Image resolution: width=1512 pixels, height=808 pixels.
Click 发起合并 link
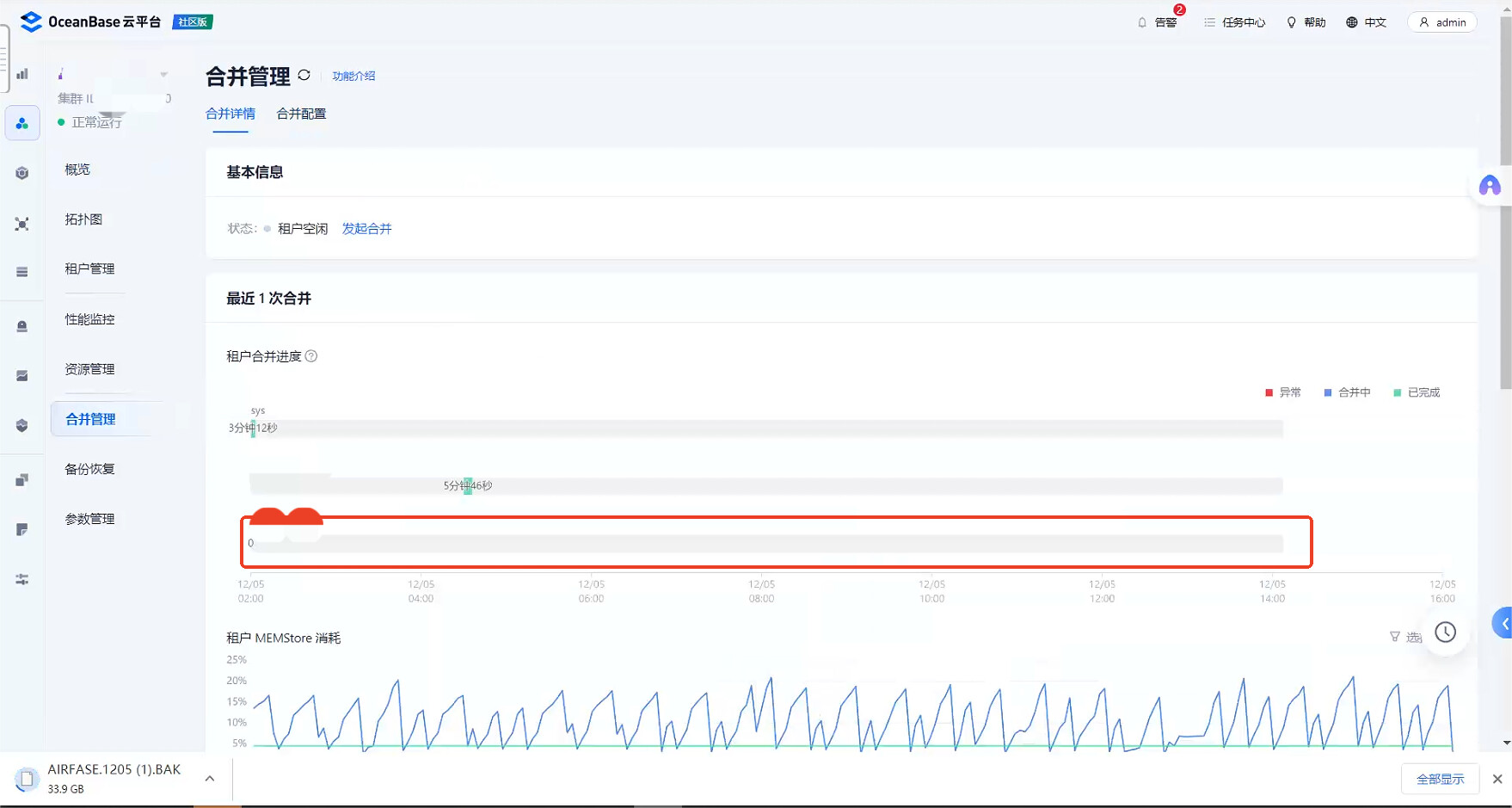367,229
